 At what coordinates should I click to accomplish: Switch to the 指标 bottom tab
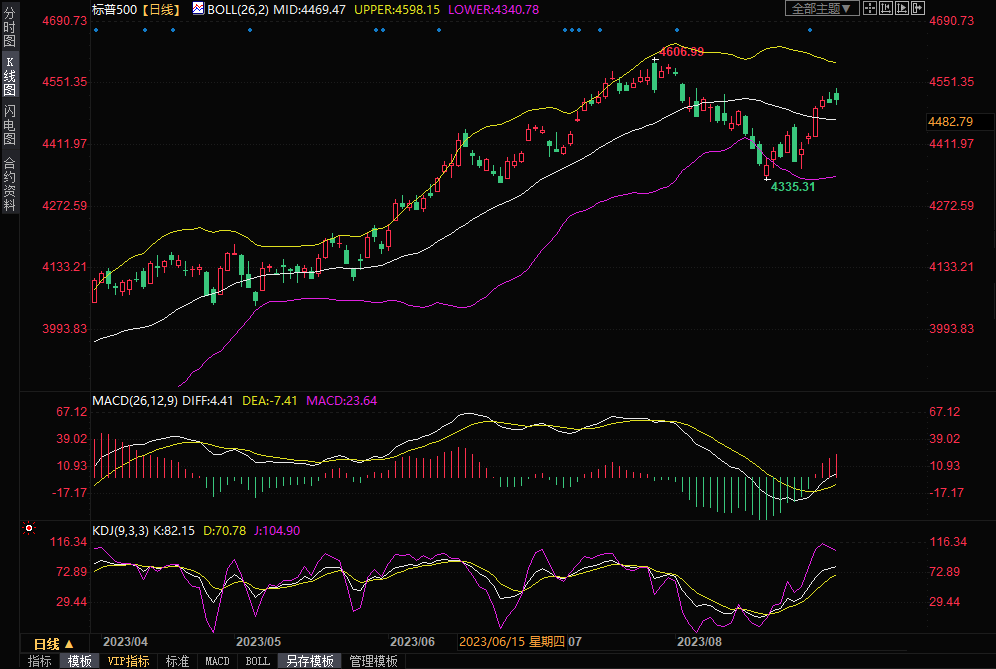(40, 661)
